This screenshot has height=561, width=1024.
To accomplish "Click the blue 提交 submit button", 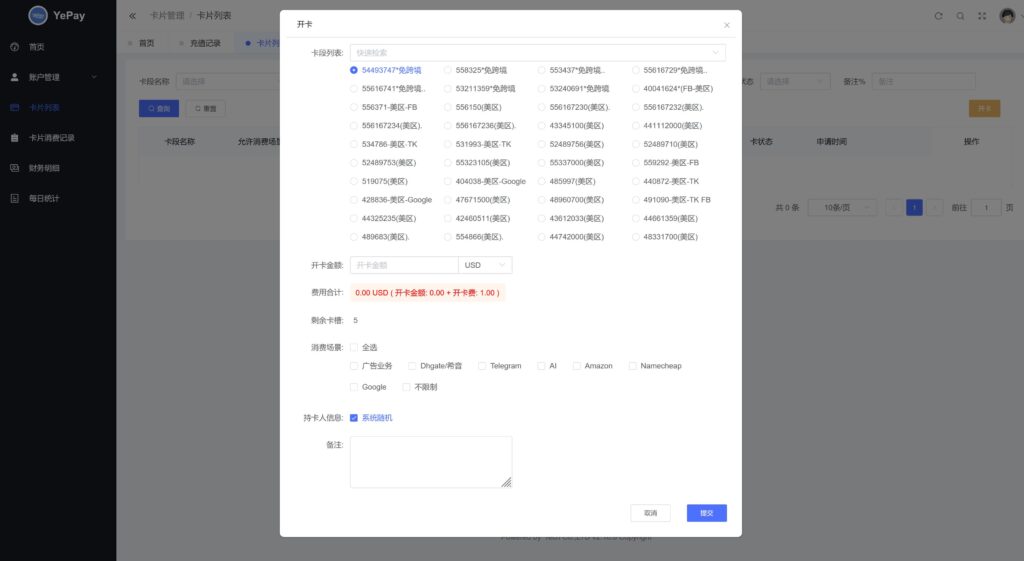I will pyautogui.click(x=706, y=513).
